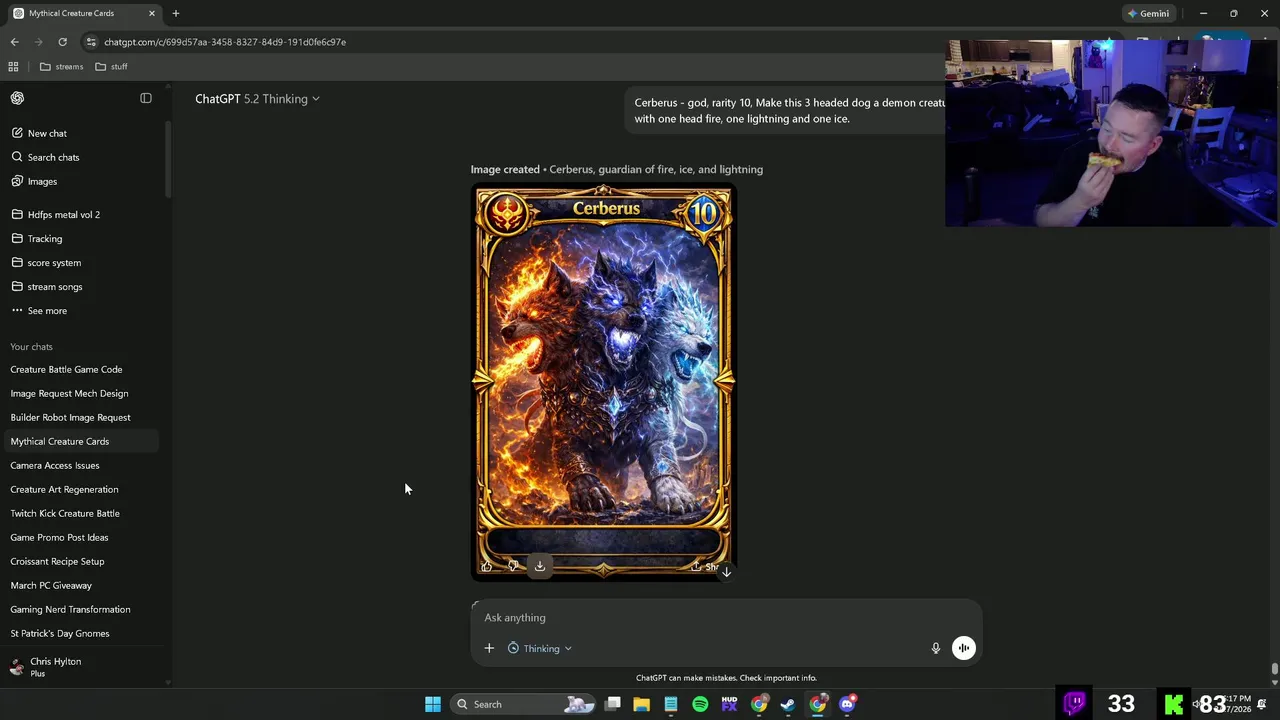
Task: Open Task View on the taskbar
Action: (613, 704)
